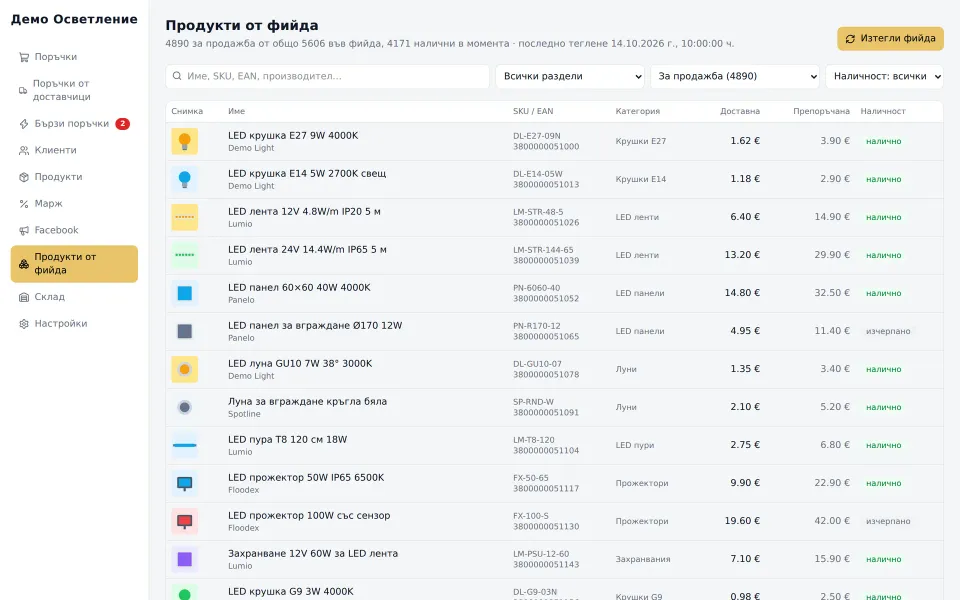Image resolution: width=960 pixels, height=600 pixels.
Task: Click the Наличност column header
Action: point(883,111)
